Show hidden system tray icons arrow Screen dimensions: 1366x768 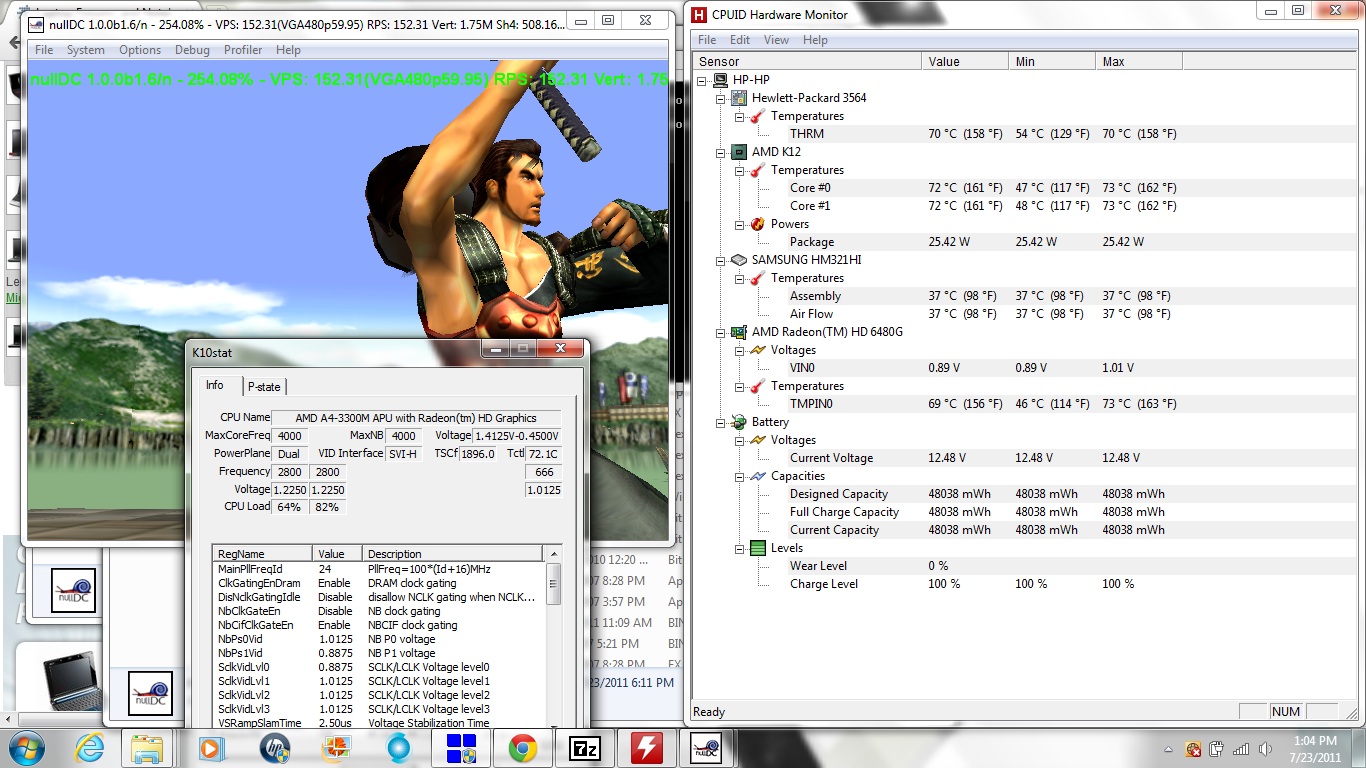click(1168, 749)
